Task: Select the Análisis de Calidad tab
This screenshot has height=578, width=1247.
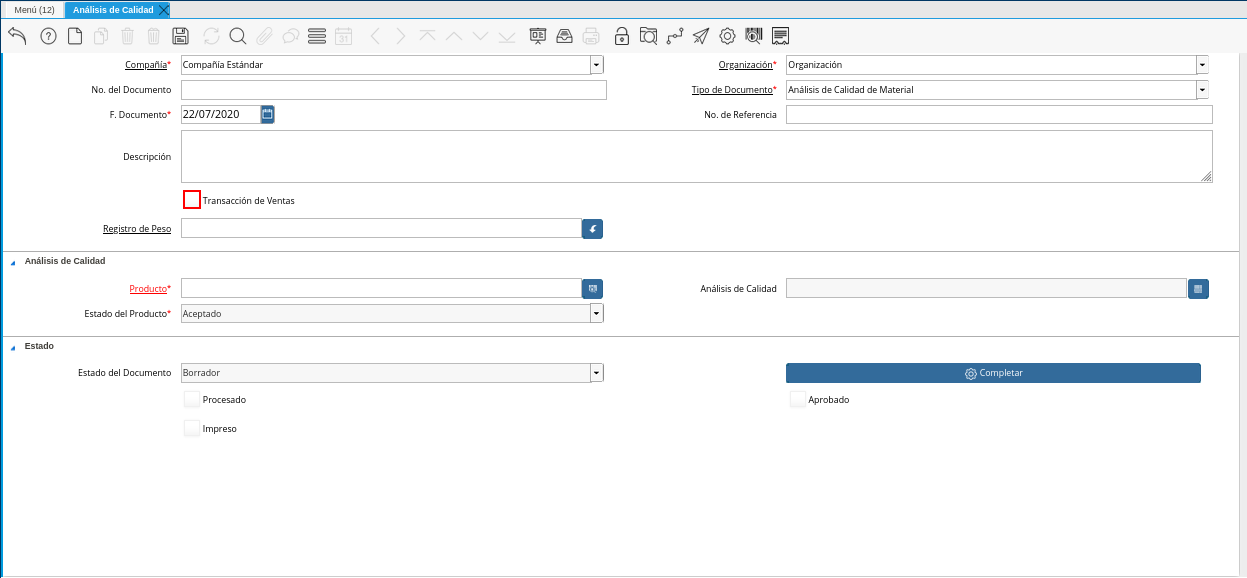Action: 113,9
